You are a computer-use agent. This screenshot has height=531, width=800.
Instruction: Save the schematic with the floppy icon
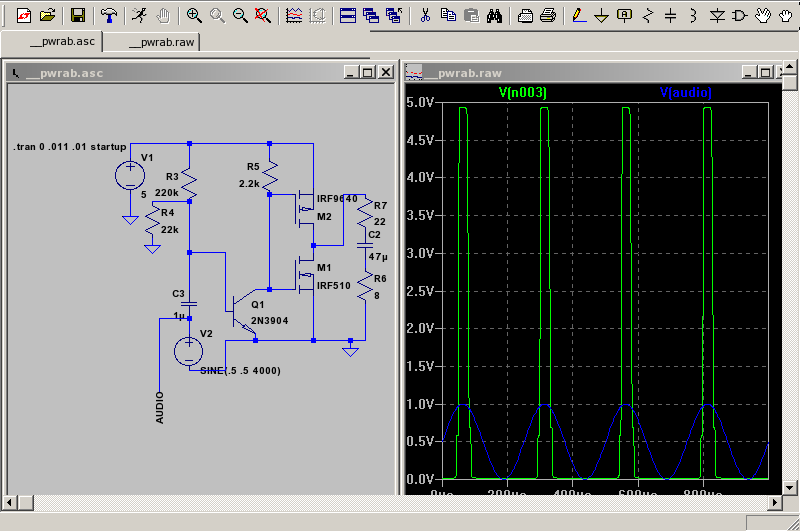click(78, 15)
